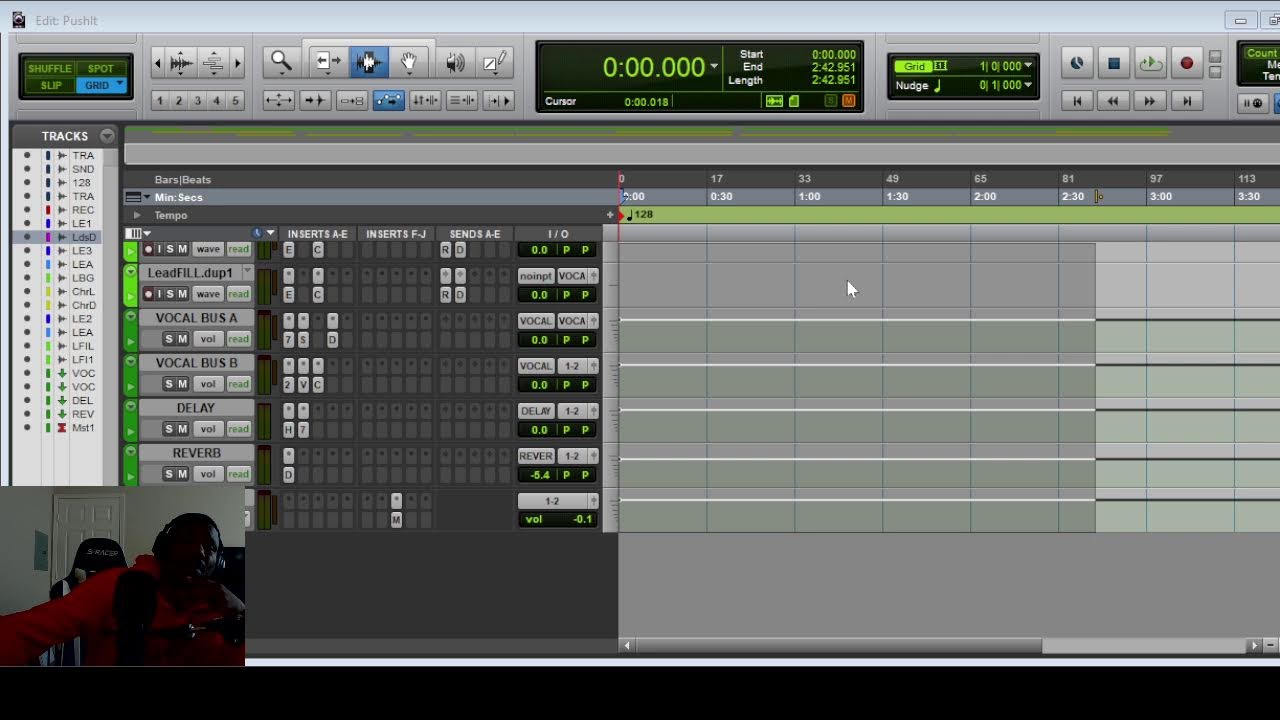Image resolution: width=1280 pixels, height=720 pixels.
Task: Enable SPOT edit mode
Action: click(101, 69)
